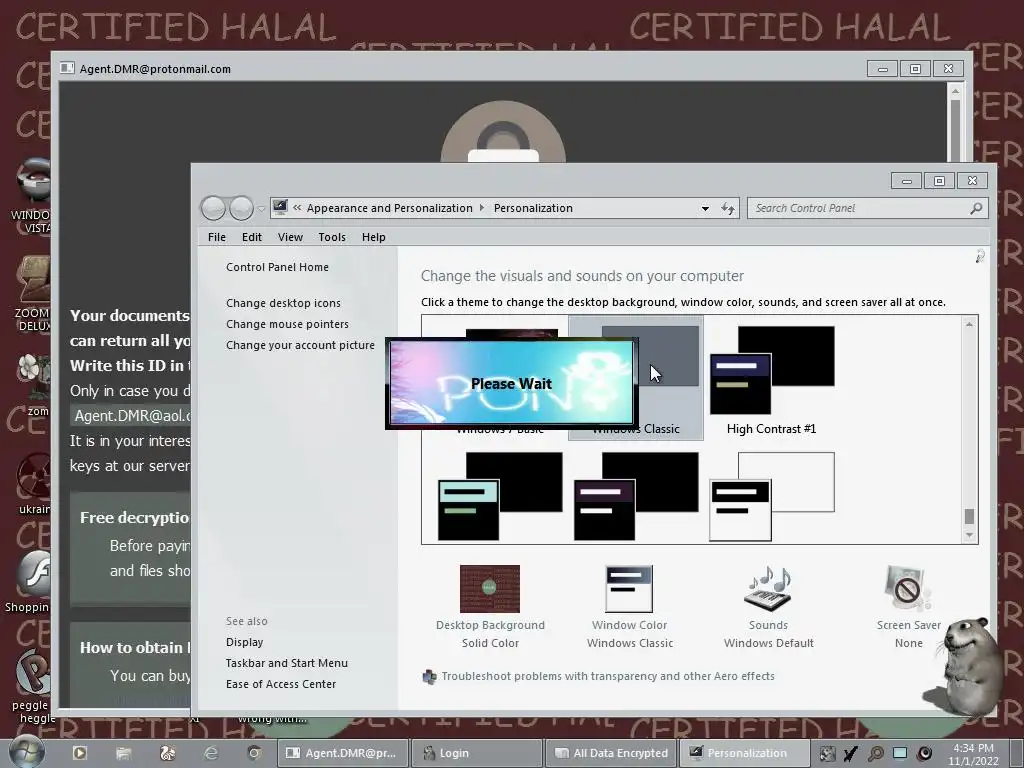This screenshot has width=1024, height=768.
Task: Open Window Color settings
Action: (x=630, y=607)
